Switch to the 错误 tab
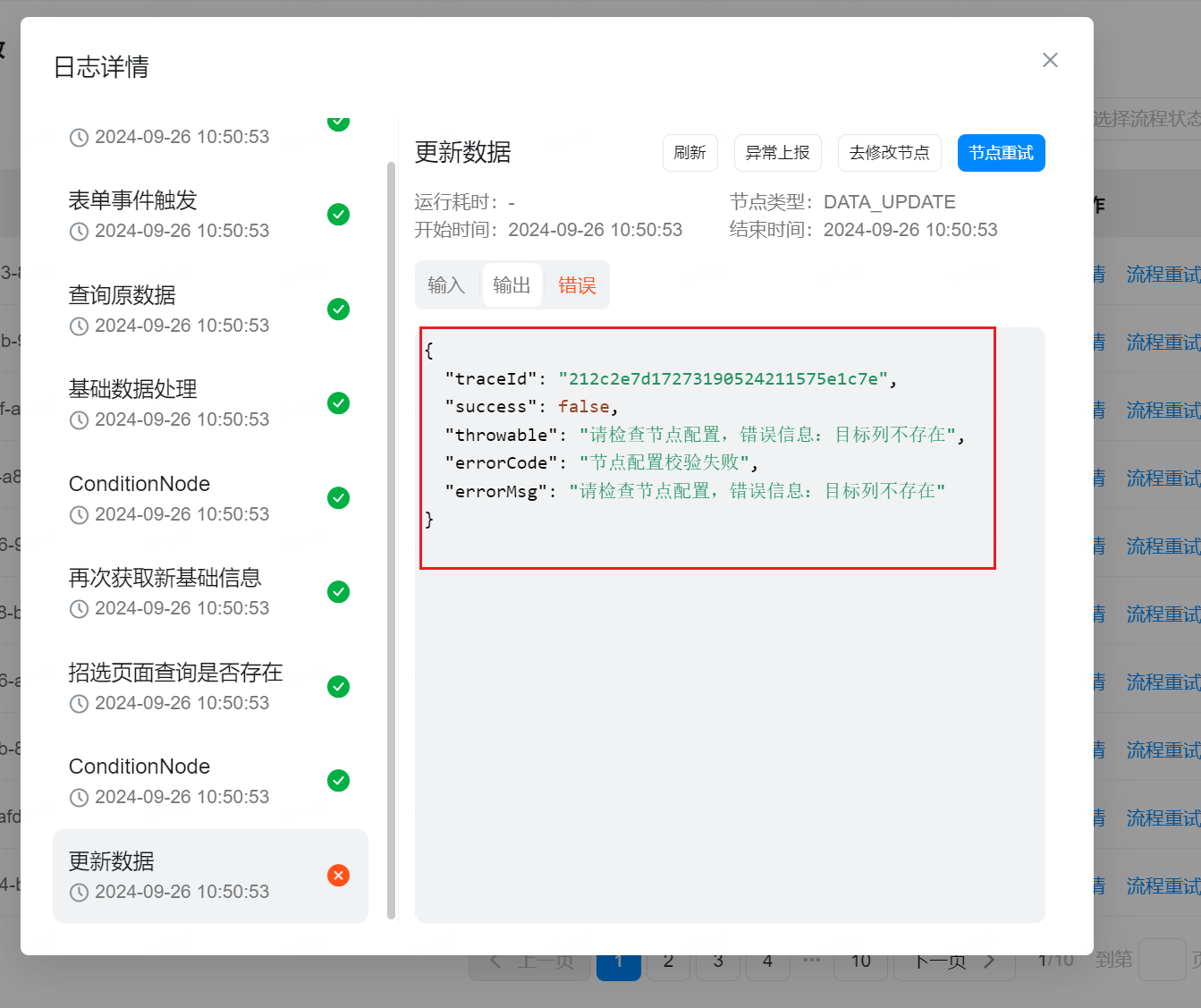 pyautogui.click(x=577, y=285)
